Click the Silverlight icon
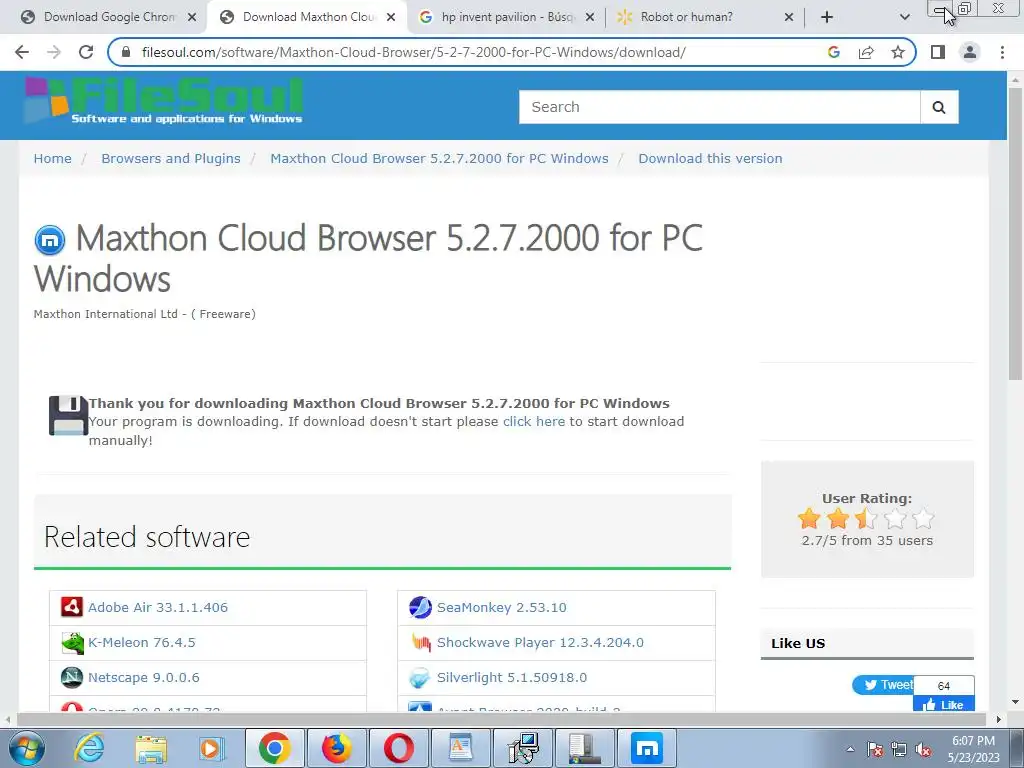The image size is (1024, 768). click(420, 678)
